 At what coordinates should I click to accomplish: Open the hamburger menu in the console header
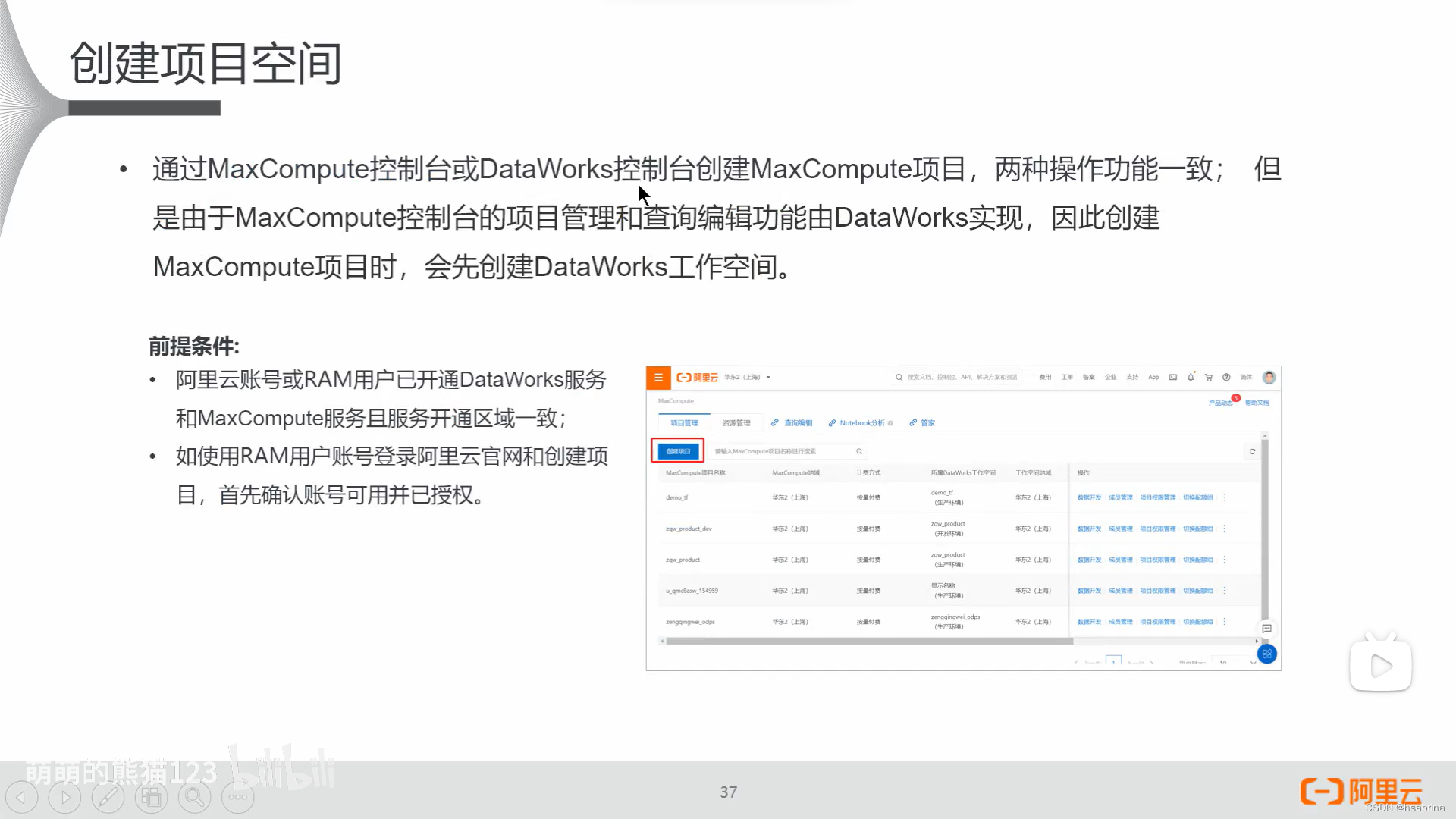[658, 378]
